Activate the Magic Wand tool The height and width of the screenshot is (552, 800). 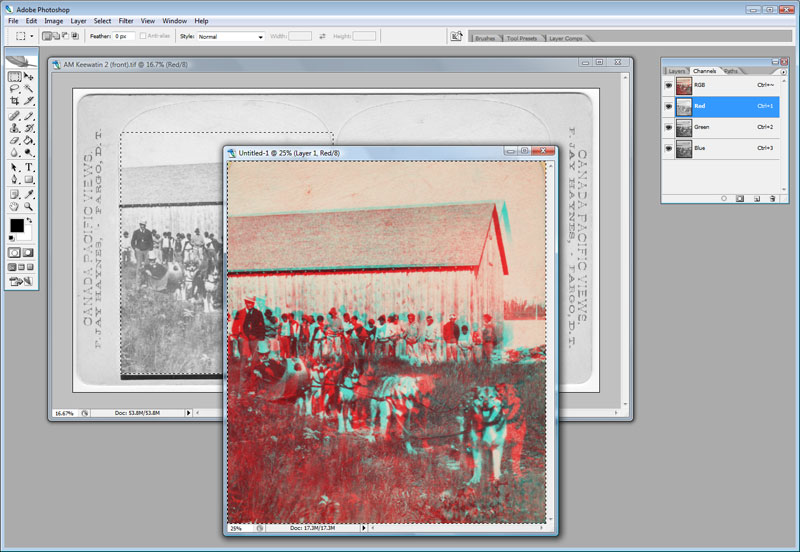pos(29,88)
